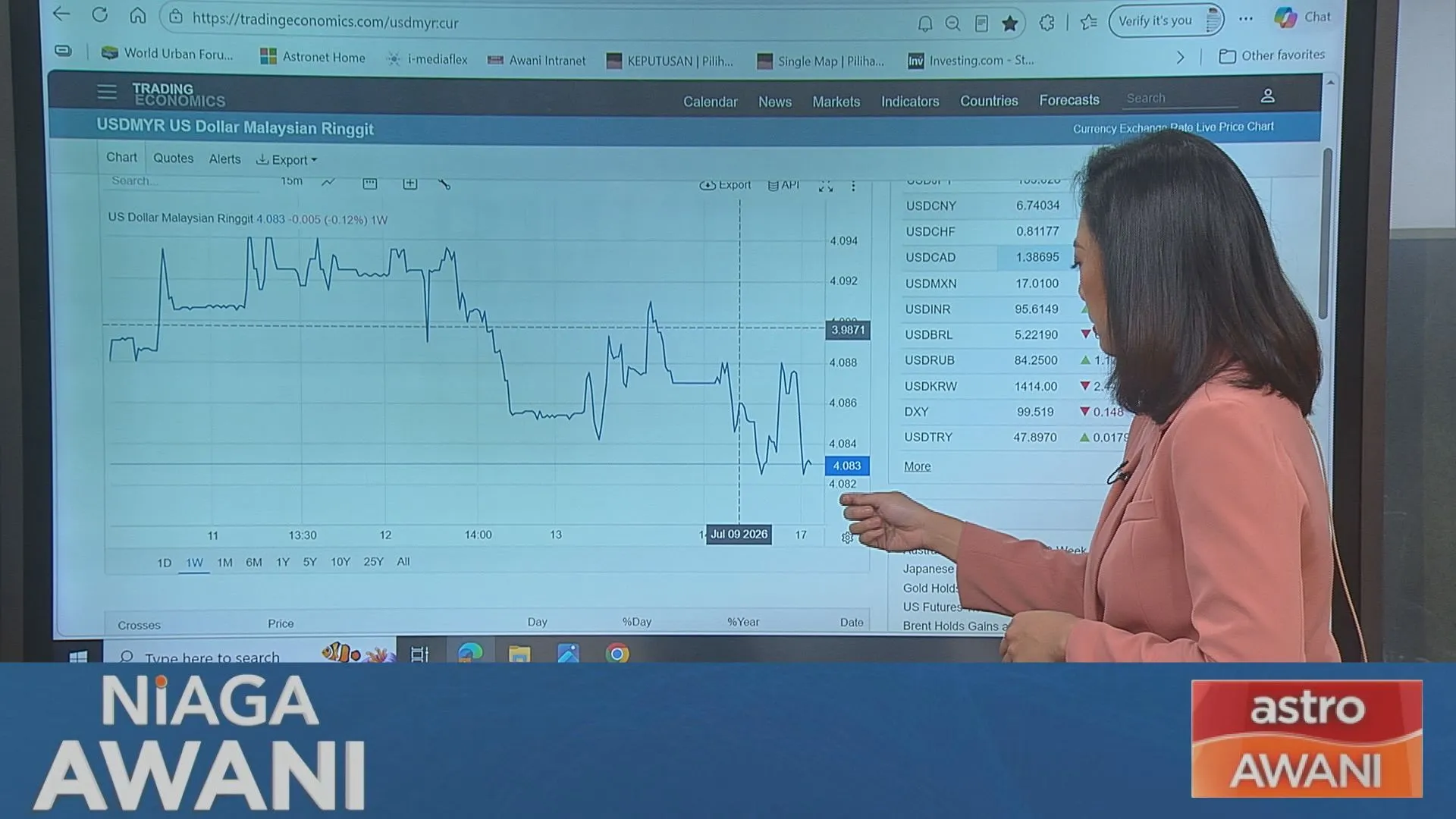Select the 5Y time range

coord(309,562)
